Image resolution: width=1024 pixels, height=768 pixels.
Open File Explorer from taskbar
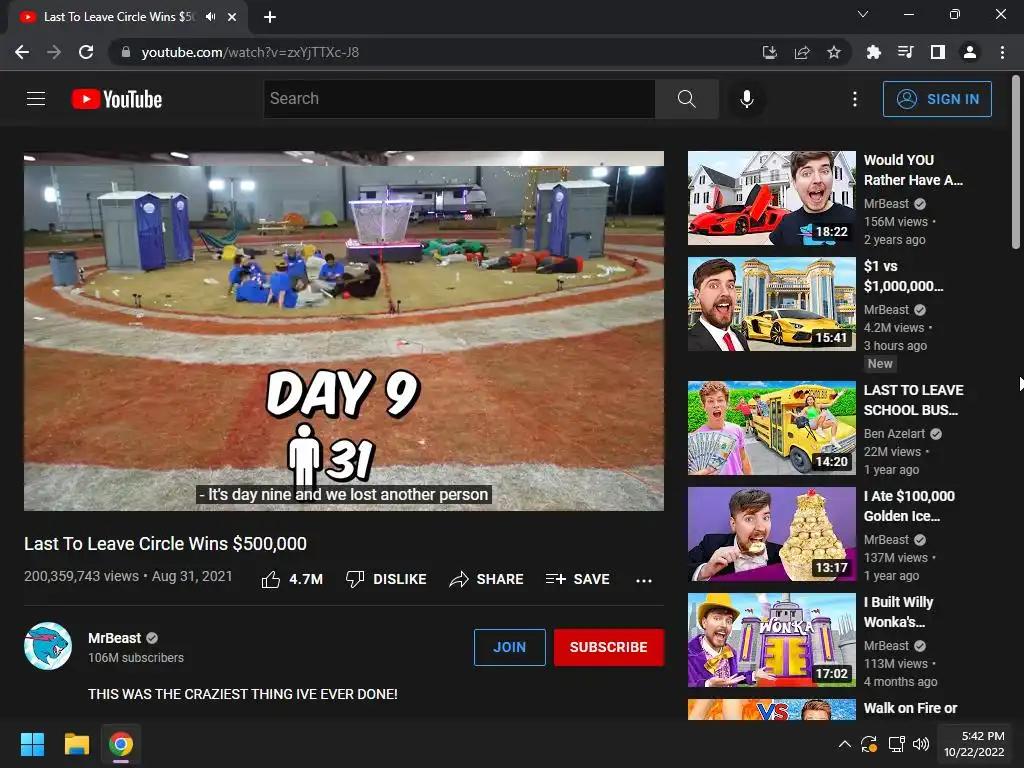pos(76,744)
